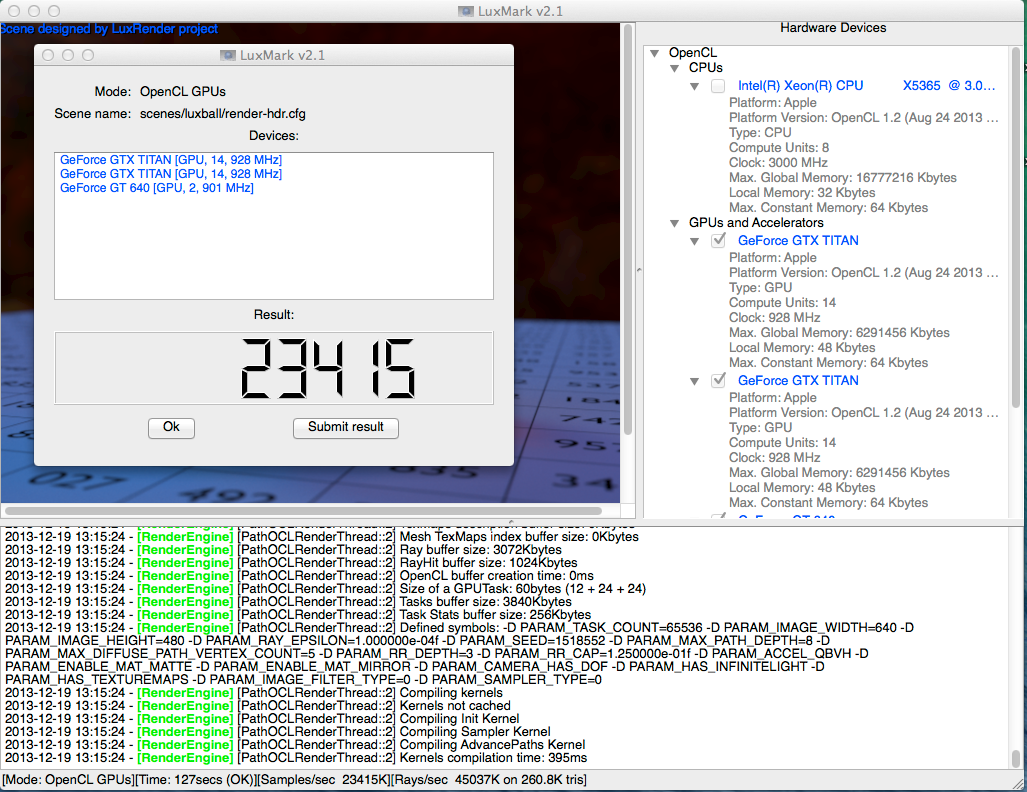
Task: Click 'Max. Global Memory: 16777216 Kbytes' row
Action: pyautogui.click(x=842, y=178)
